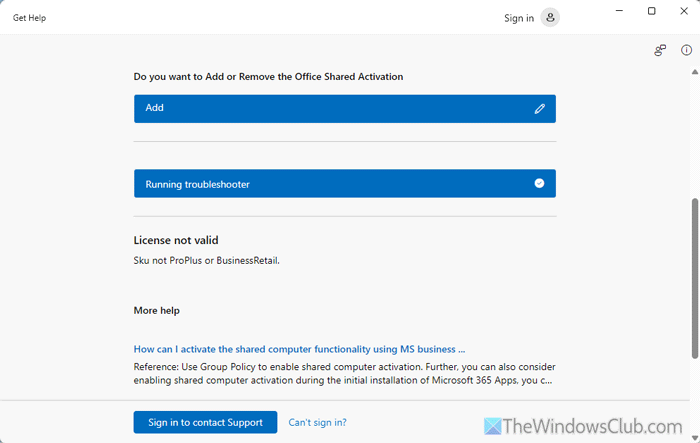Open the Can't sign in? link
The image size is (700, 443).
pos(317,422)
